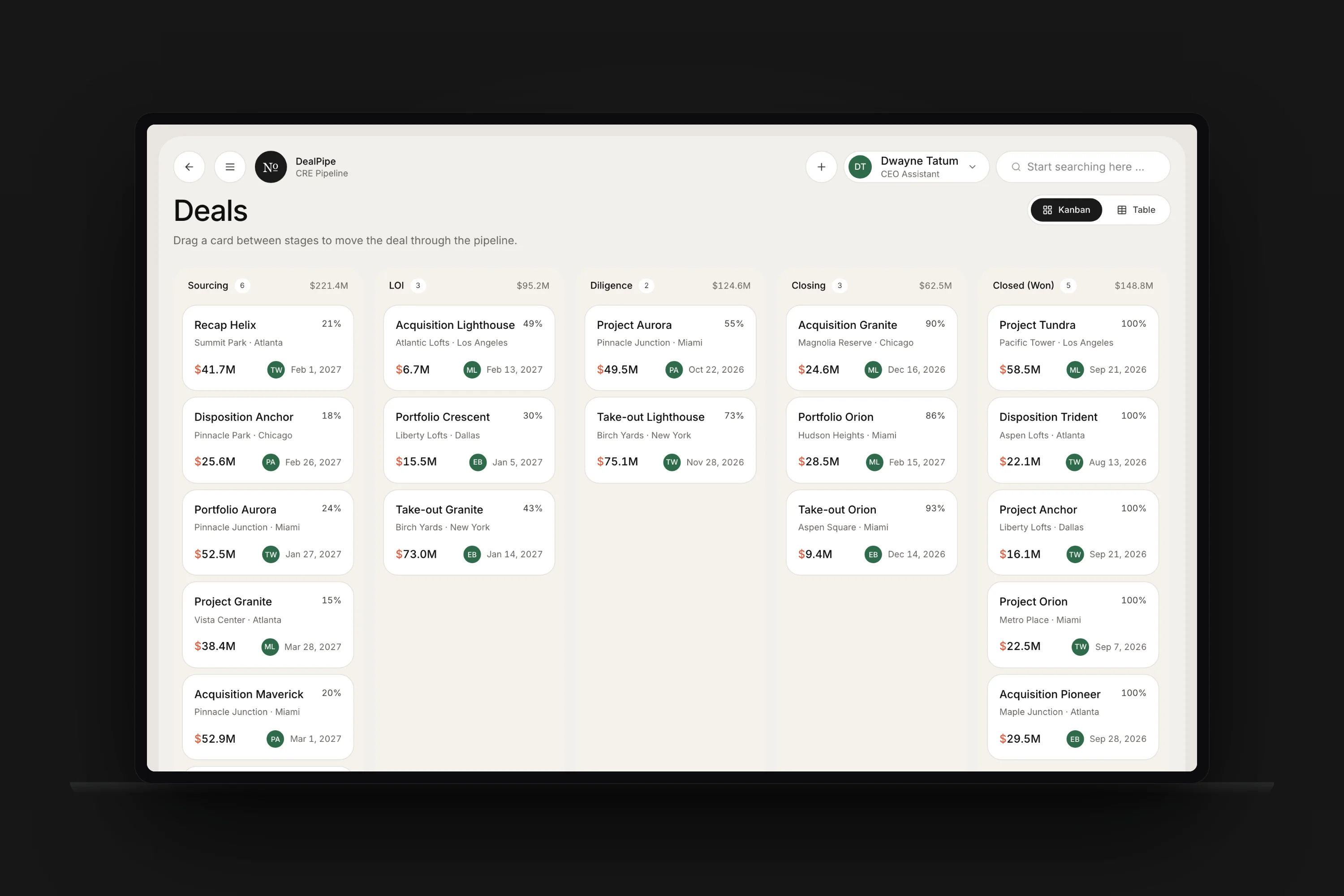Click ML avatar on Portfolio Orion
Screen dimensions: 1344x896
click(874, 462)
